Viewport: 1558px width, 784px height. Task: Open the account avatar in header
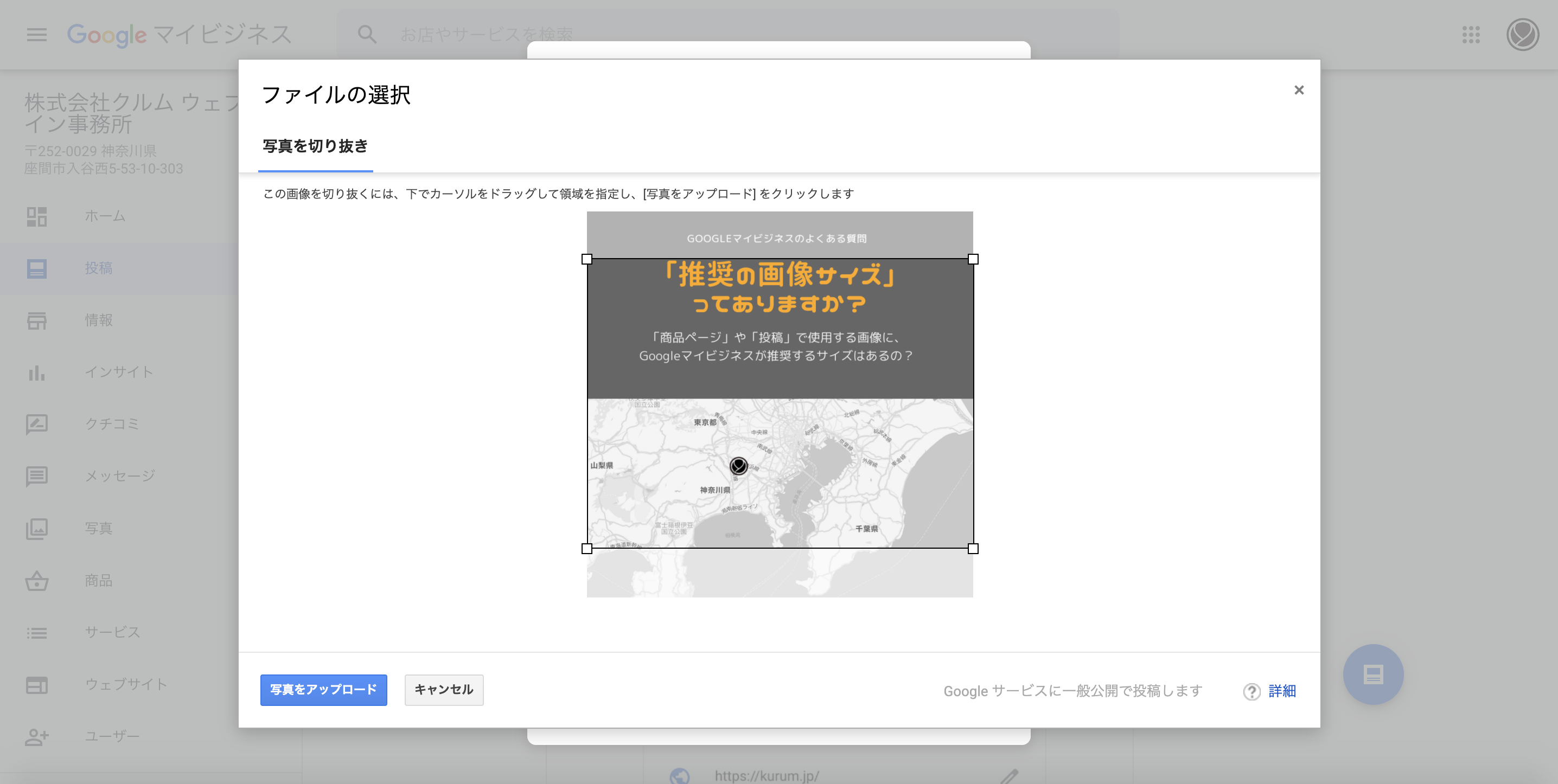1522,35
